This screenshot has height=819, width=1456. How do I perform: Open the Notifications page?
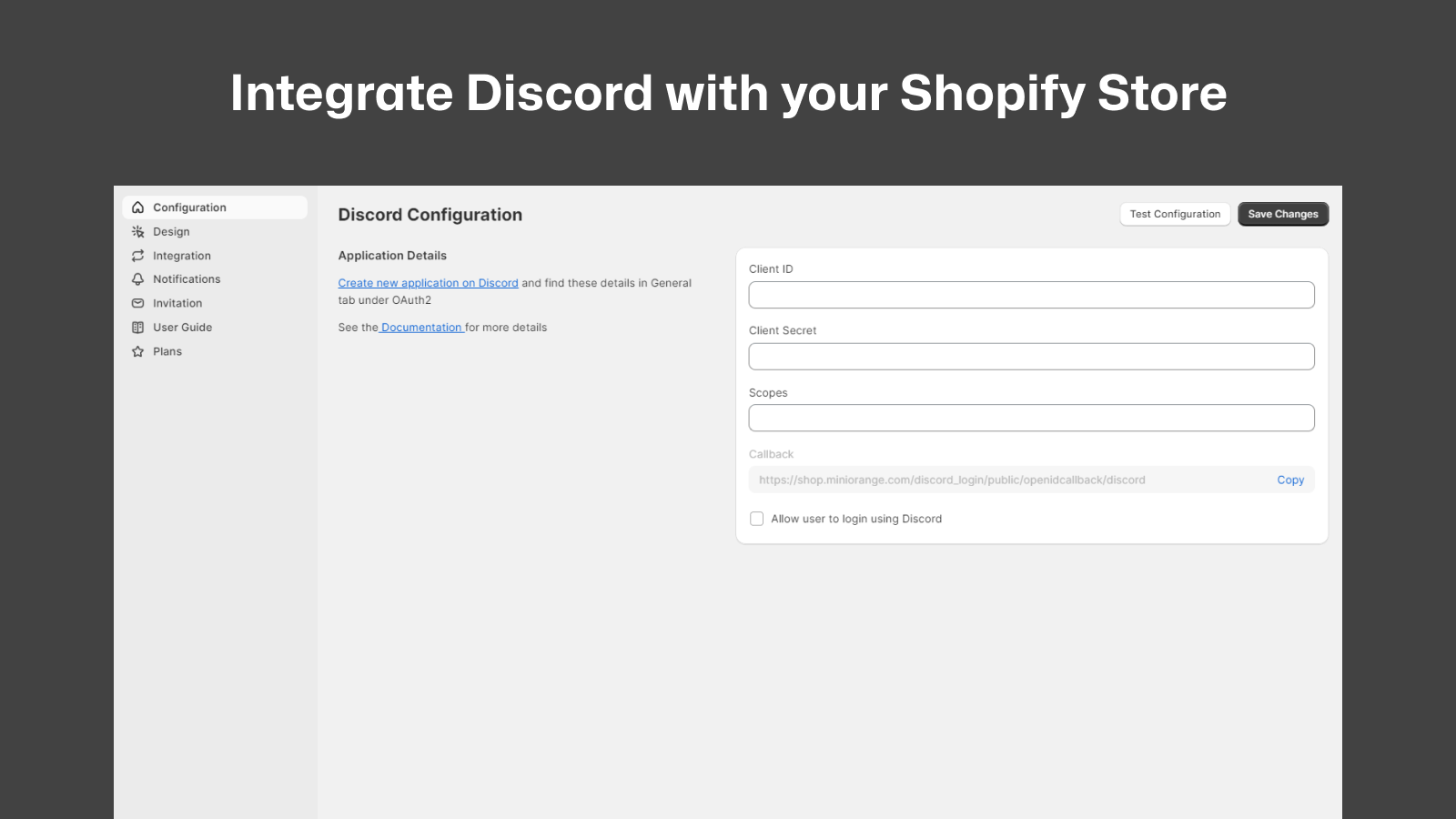187,278
